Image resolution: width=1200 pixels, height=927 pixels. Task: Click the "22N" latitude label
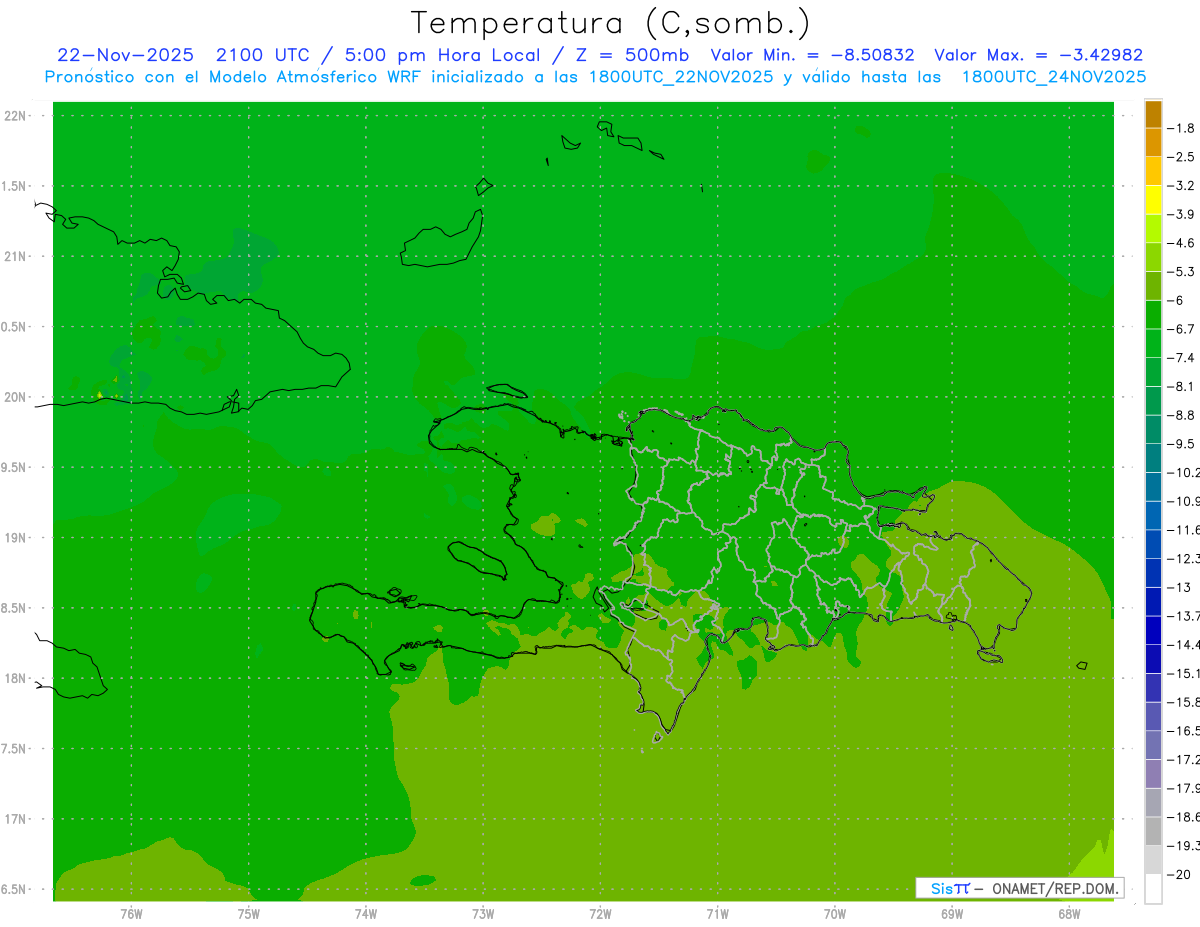click(x=15, y=116)
